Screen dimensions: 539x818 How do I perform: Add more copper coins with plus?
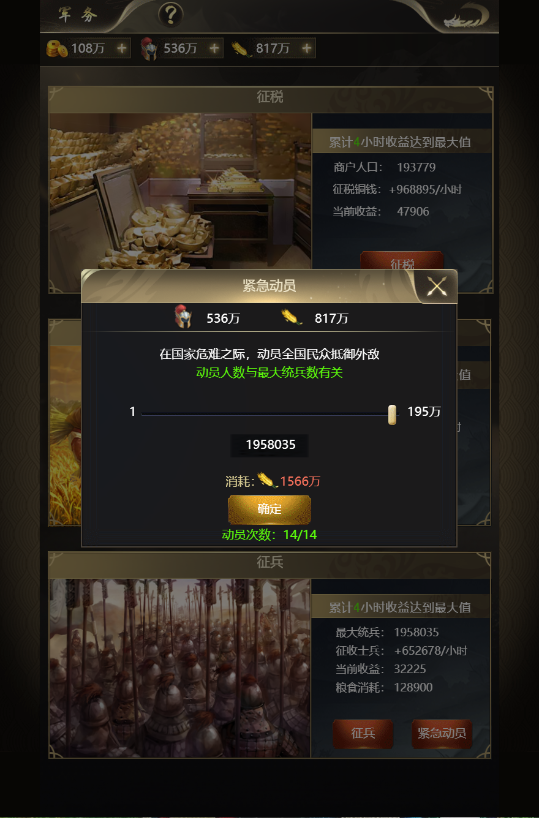pyautogui.click(x=122, y=49)
